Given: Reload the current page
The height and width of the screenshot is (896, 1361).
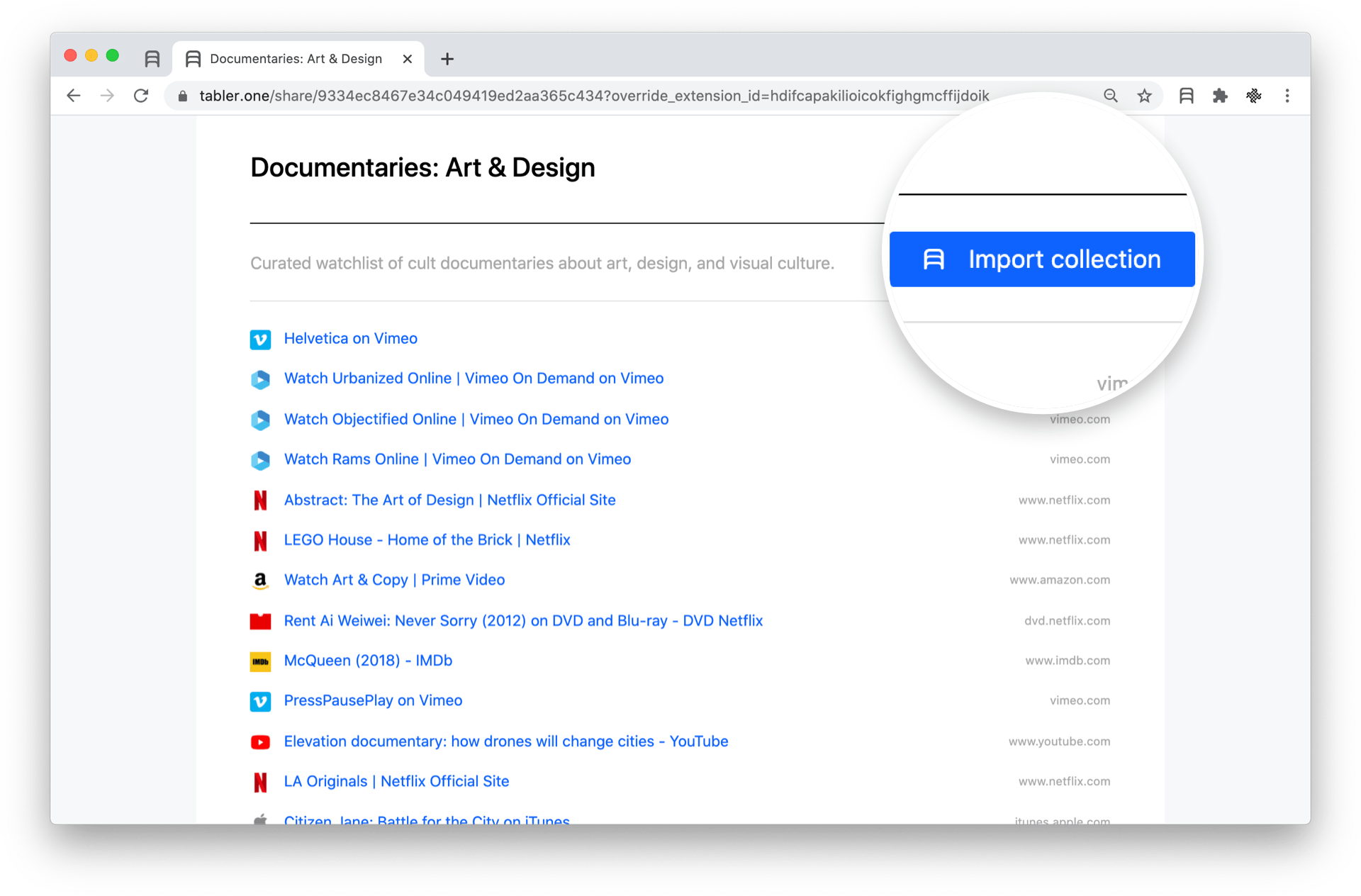Looking at the screenshot, I should pos(141,96).
